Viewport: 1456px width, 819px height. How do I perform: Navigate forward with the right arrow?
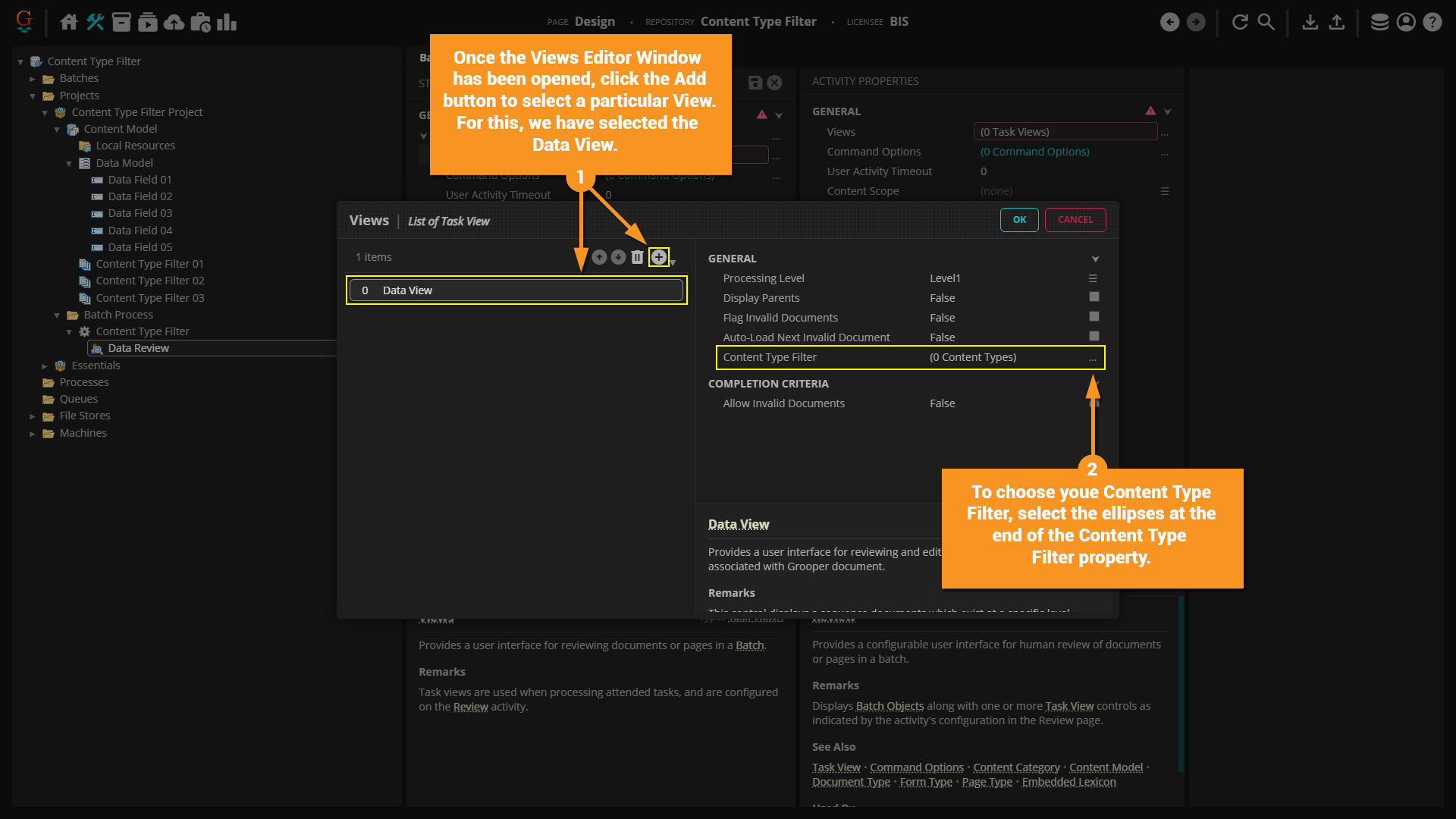click(x=1196, y=22)
